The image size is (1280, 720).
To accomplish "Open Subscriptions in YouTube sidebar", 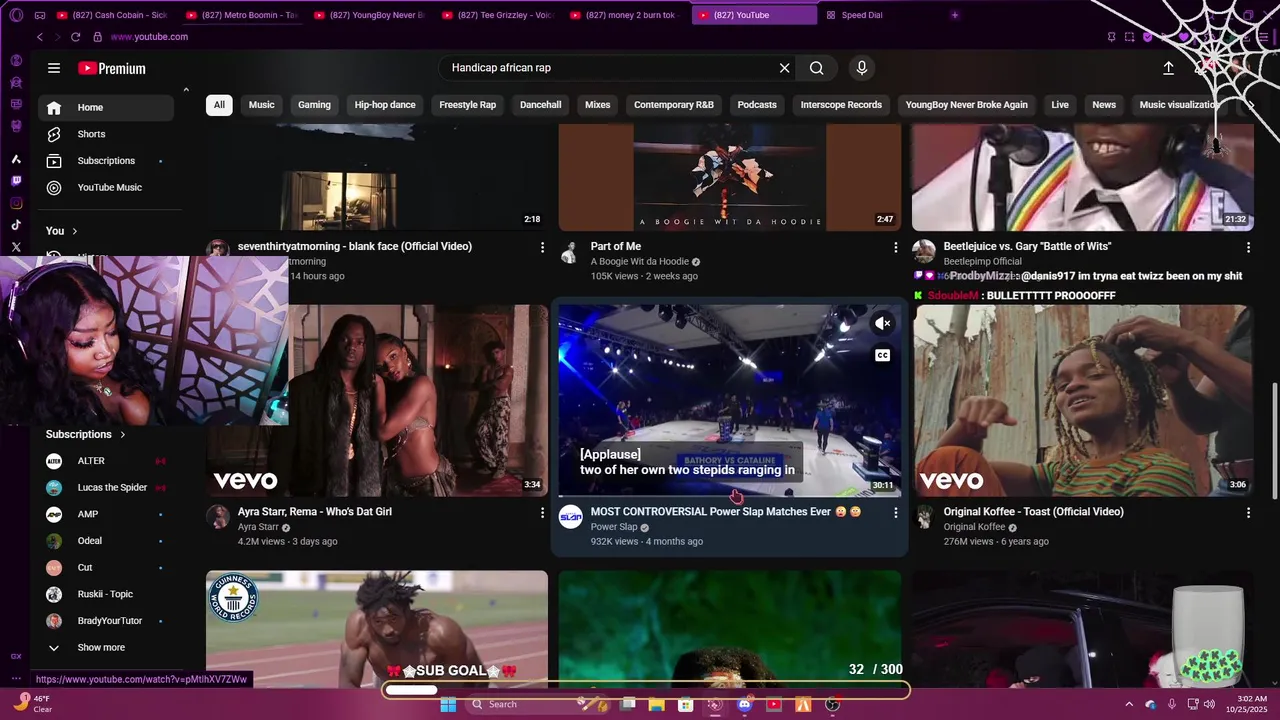I will 106,161.
